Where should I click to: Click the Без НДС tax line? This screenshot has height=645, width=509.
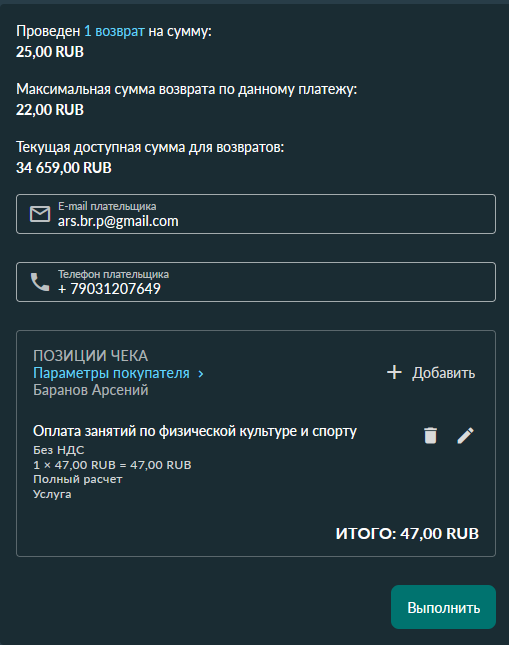coord(58,450)
